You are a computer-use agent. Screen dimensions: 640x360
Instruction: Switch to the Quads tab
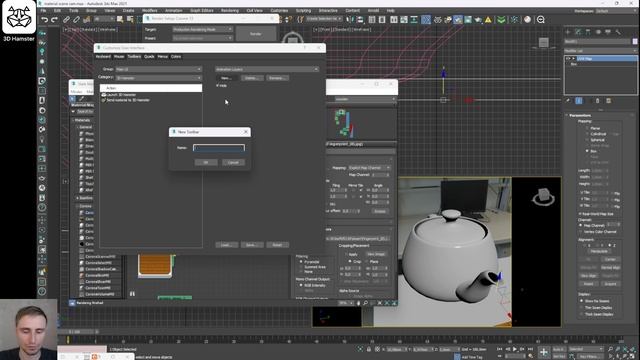click(x=149, y=57)
